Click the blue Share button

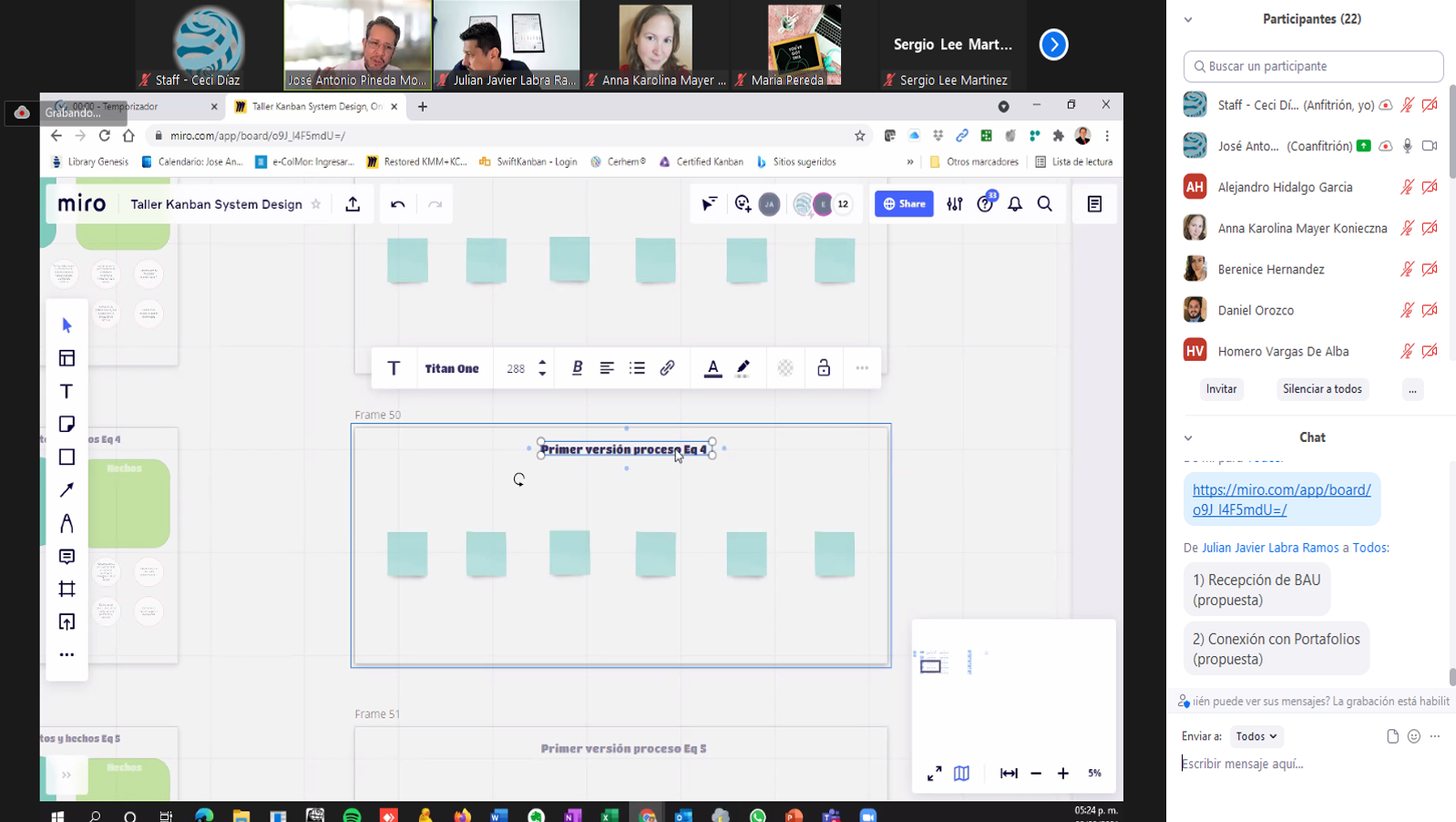pyautogui.click(x=904, y=204)
